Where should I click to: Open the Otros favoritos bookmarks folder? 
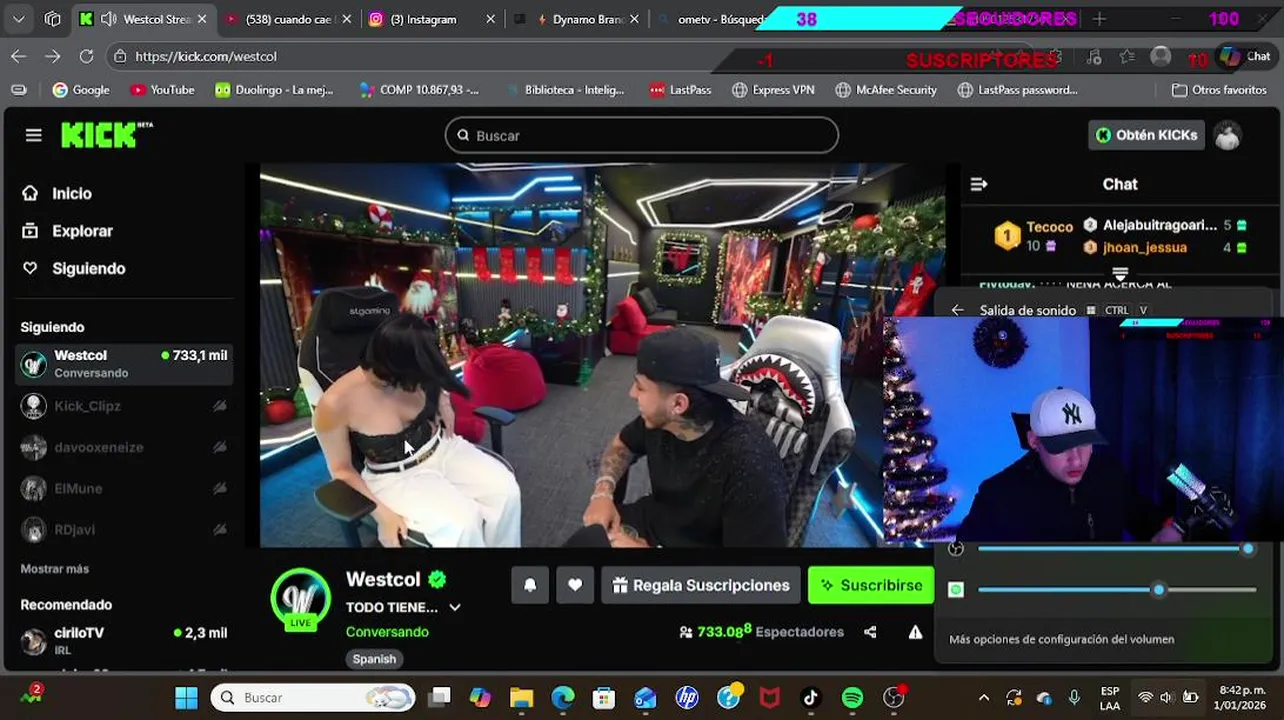pyautogui.click(x=1219, y=90)
